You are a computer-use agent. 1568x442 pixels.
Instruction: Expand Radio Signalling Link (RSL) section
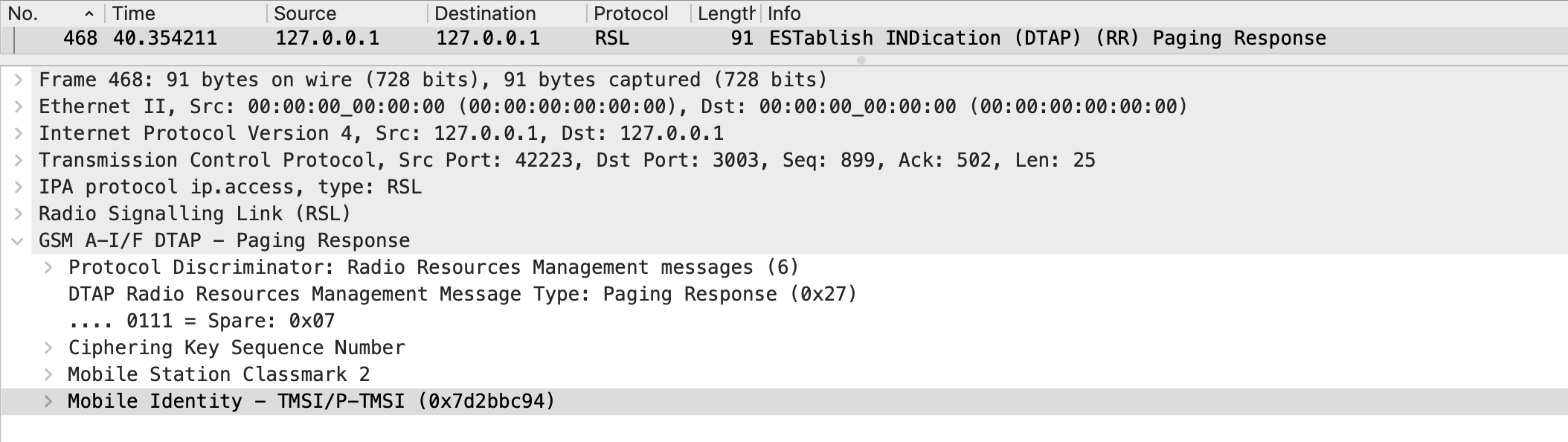(18, 214)
